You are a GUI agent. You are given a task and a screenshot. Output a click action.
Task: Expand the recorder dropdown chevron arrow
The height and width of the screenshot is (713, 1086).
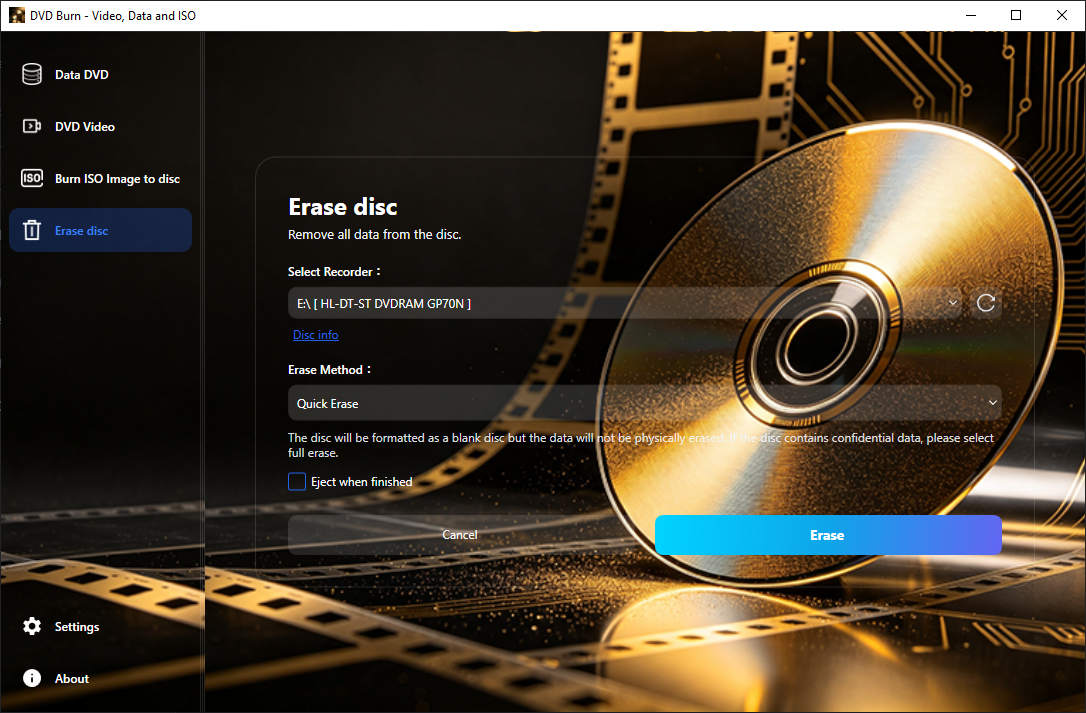tap(952, 303)
